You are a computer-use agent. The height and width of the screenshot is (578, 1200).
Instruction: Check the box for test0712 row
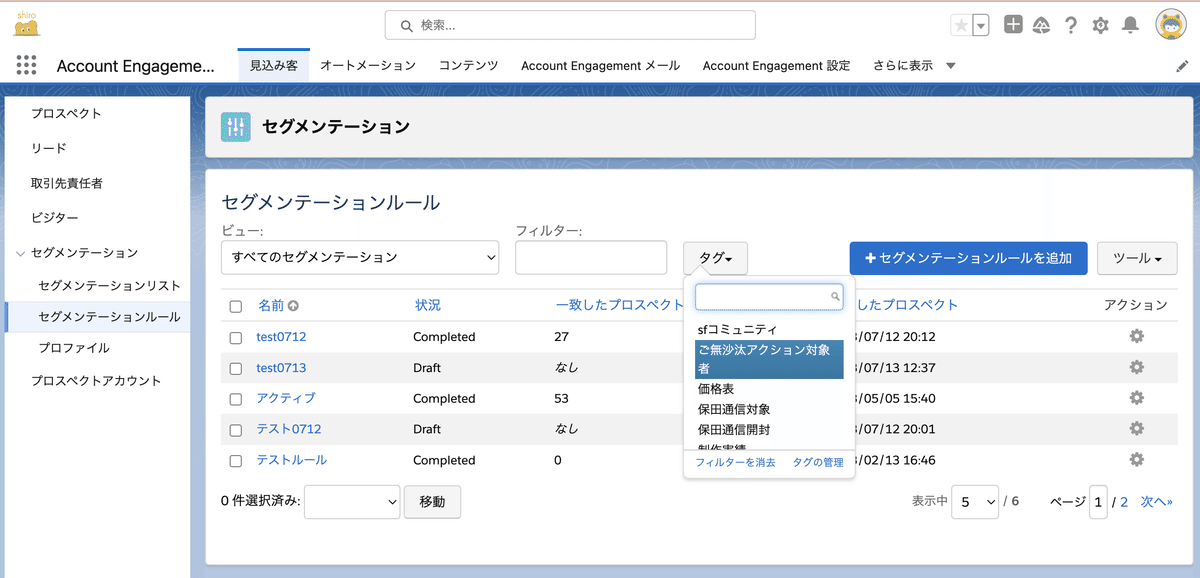pyautogui.click(x=236, y=338)
